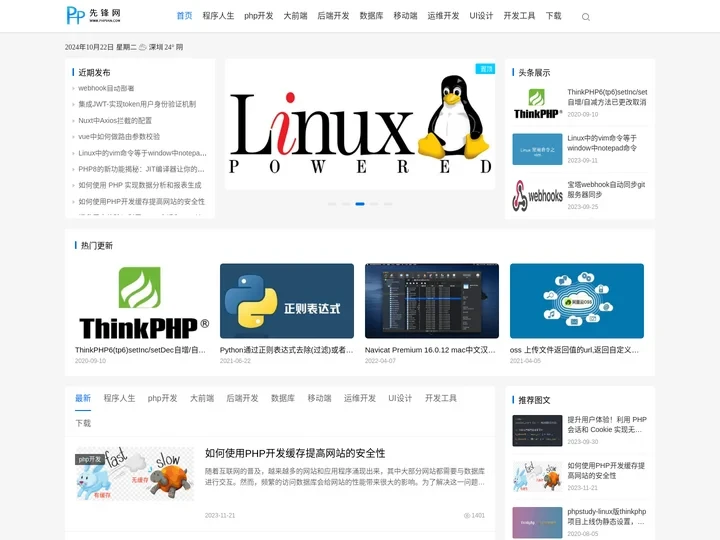
Task: Open 提升用户体验 PHP Cookie recommended post
Action: coord(607,425)
